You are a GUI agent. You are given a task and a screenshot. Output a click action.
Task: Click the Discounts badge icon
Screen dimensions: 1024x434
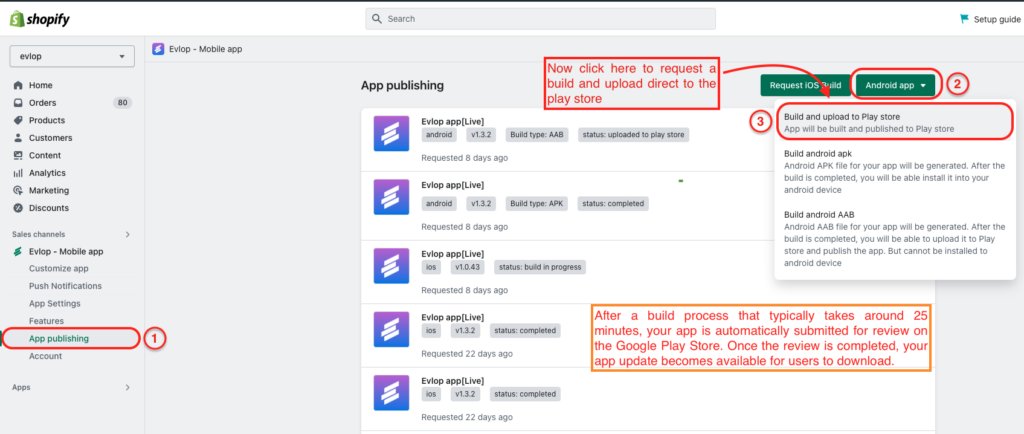pyautogui.click(x=18, y=208)
